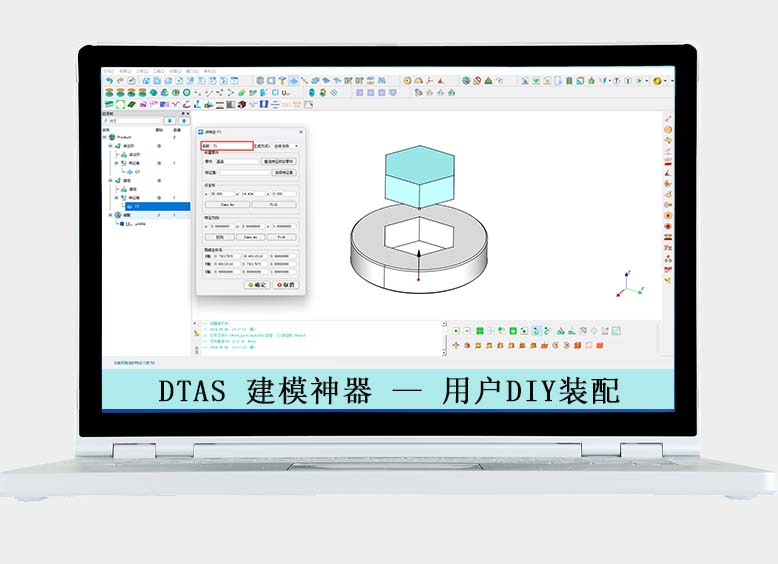Click the green-check confirm button 确定

click(x=257, y=284)
